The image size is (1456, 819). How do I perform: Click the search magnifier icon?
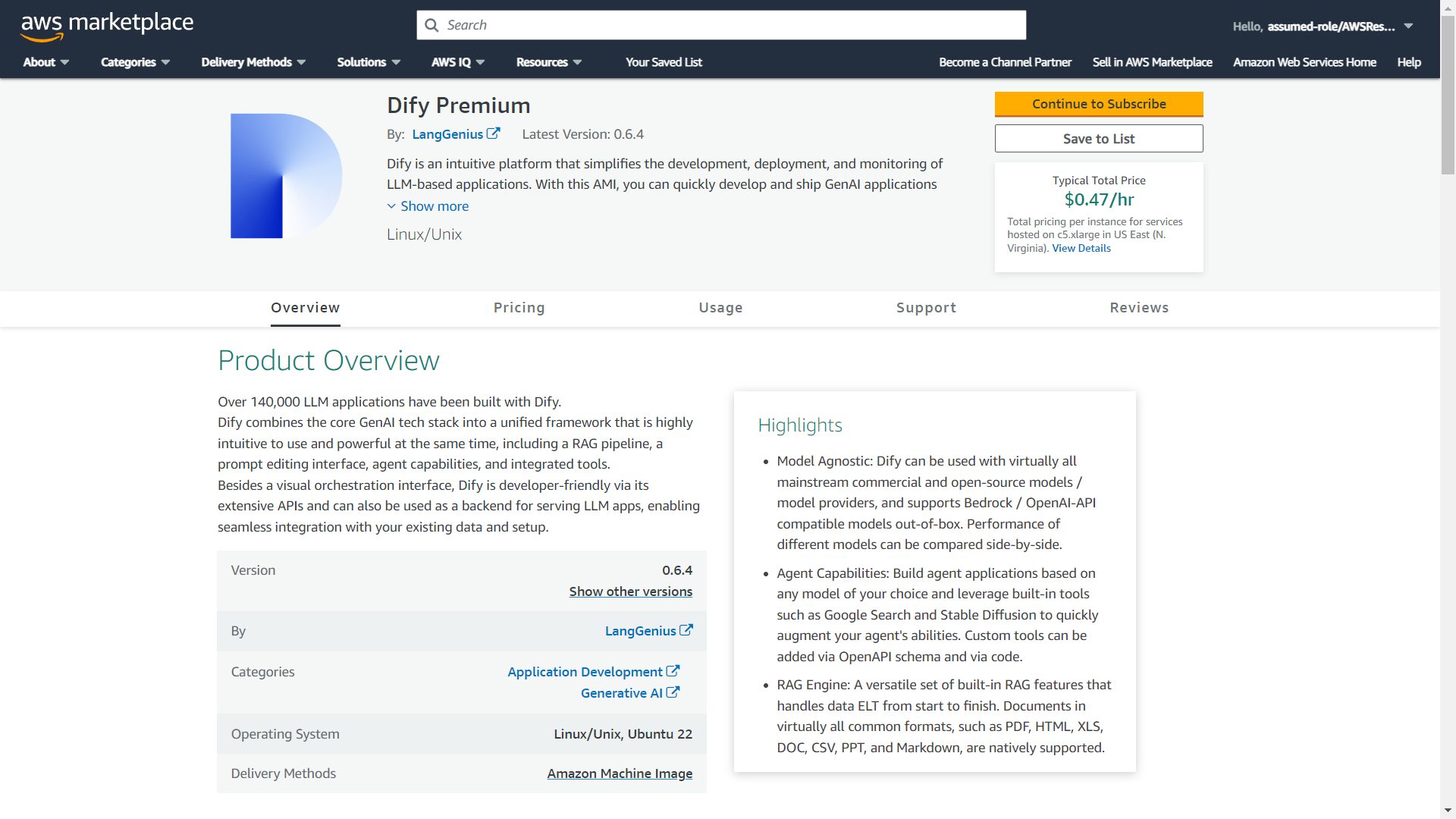pos(431,25)
